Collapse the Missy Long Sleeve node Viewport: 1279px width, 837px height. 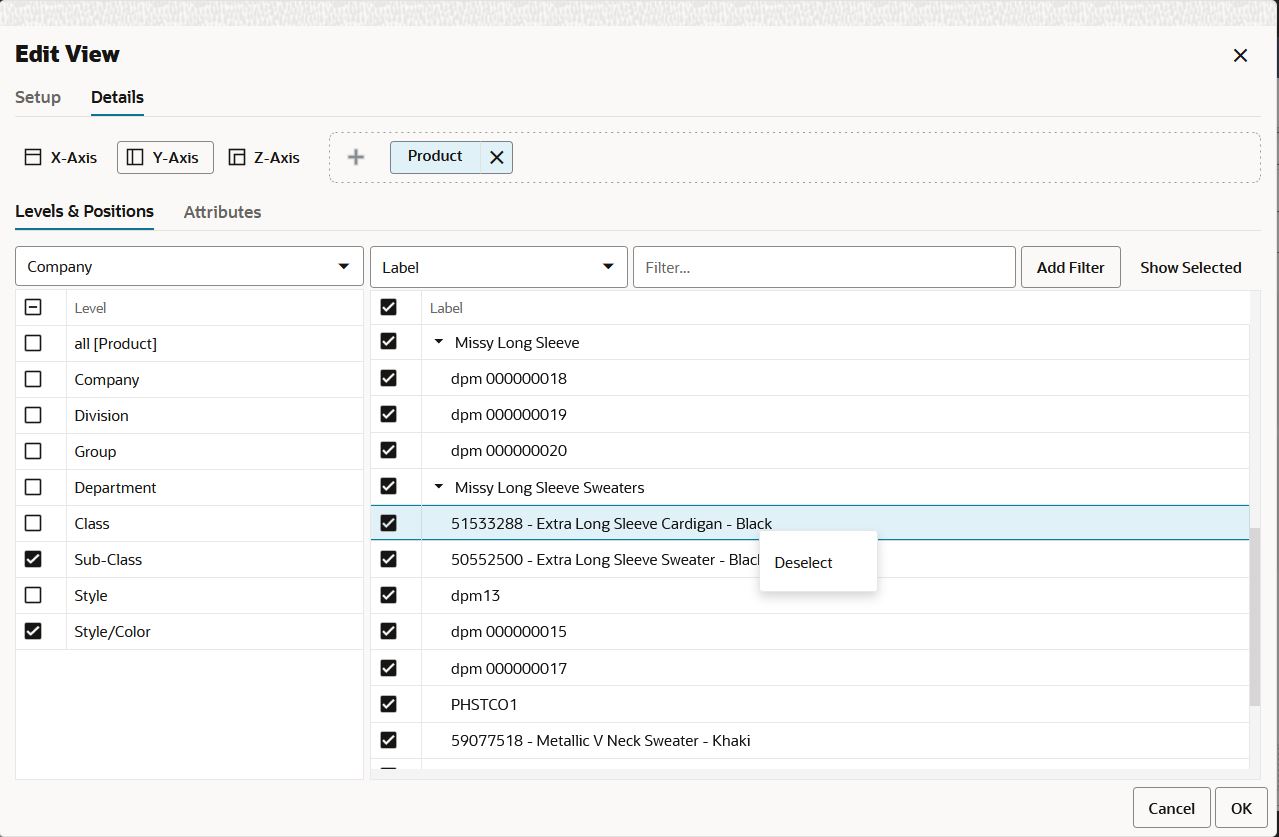point(438,342)
